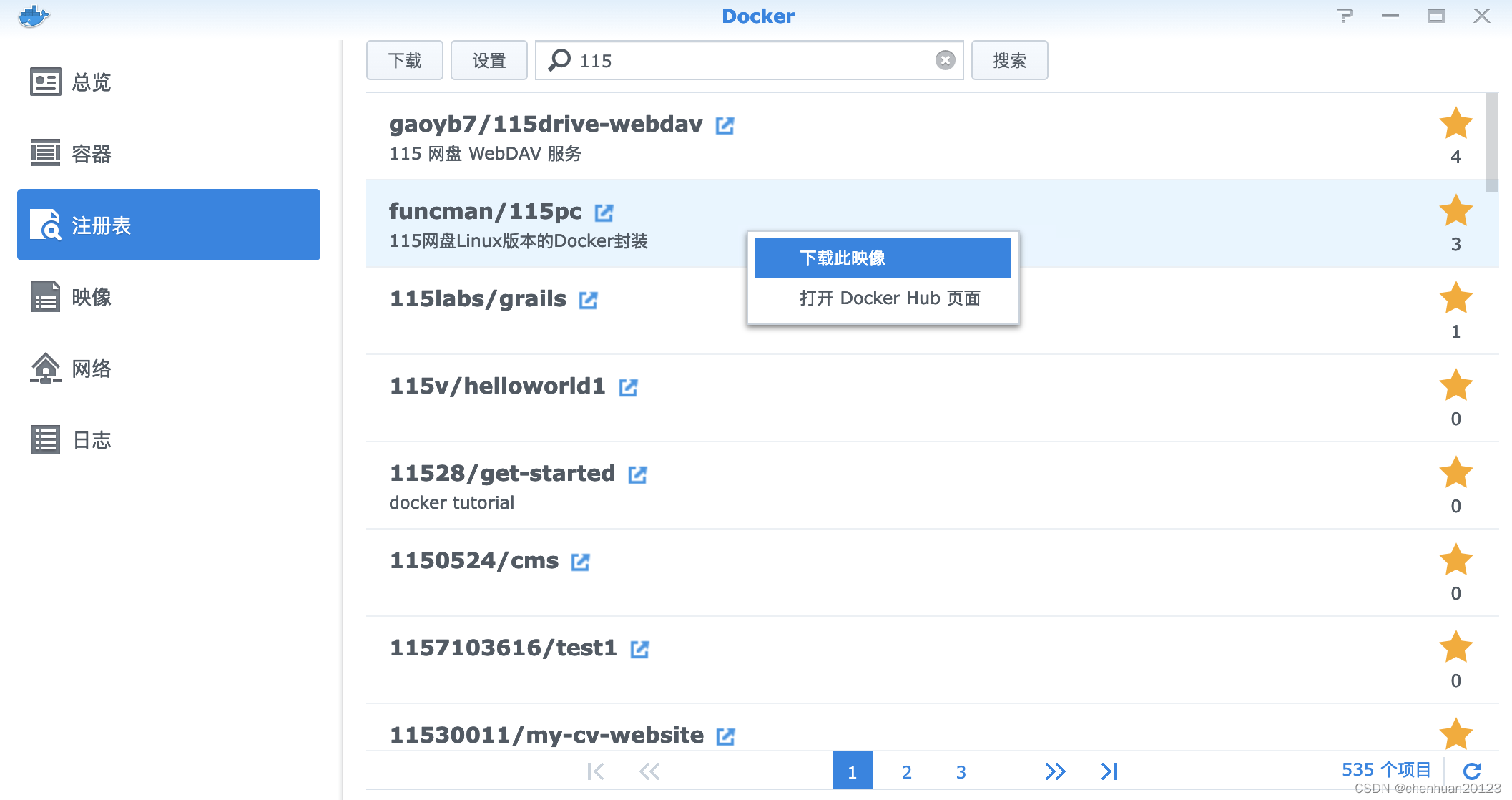
Task: Click the star icon for gaoyb7/115drive-webdav
Action: pyautogui.click(x=1455, y=123)
